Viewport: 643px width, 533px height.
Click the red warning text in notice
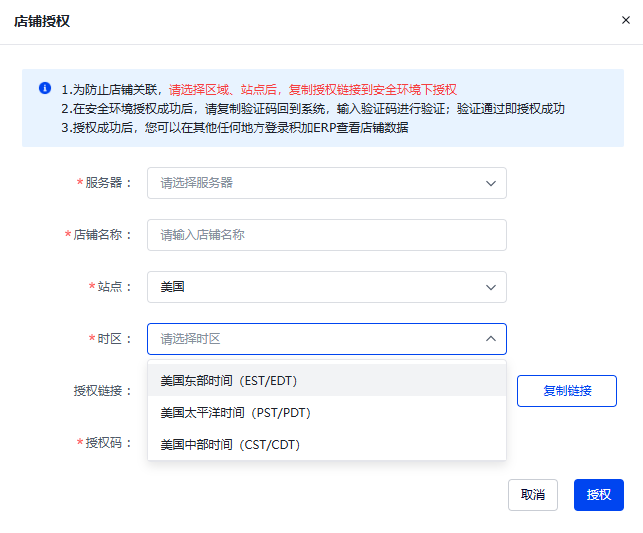click(x=312, y=89)
